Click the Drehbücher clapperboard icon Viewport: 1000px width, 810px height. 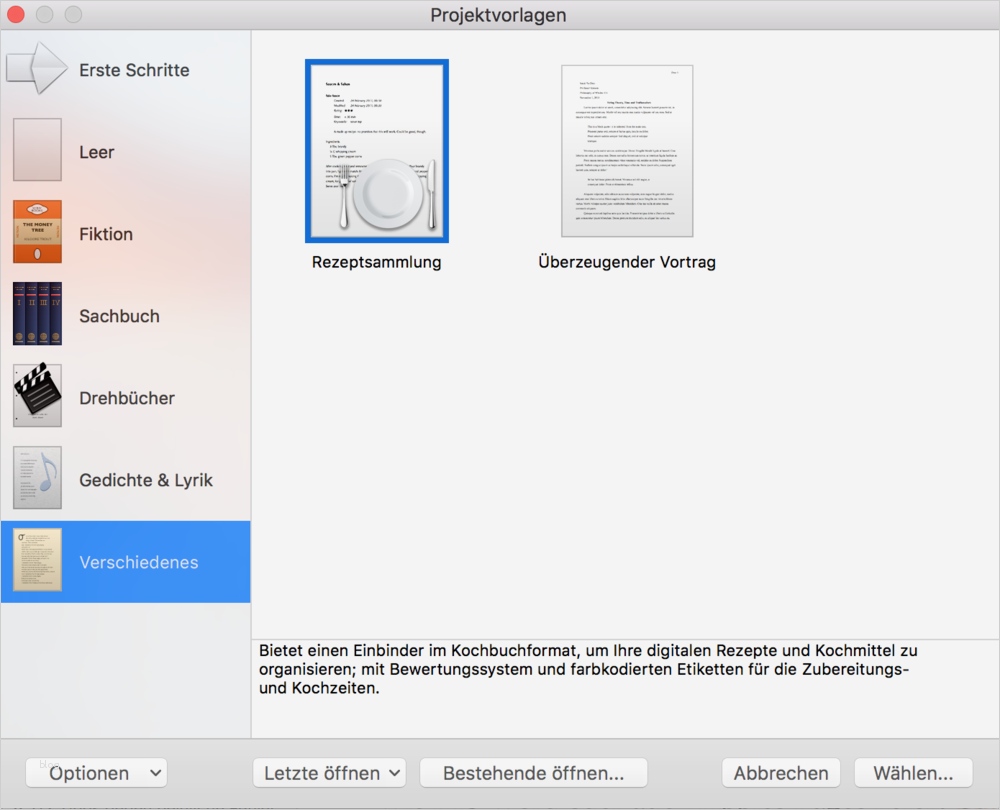click(x=38, y=395)
